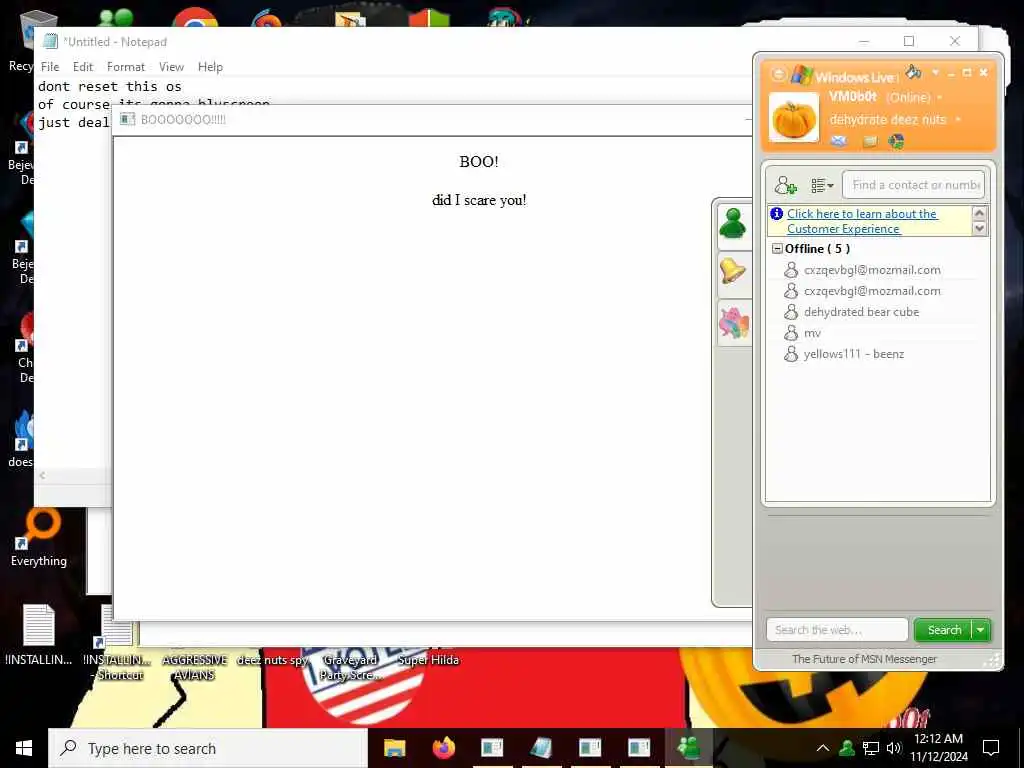Select the Graveyard Party Scre... desktop label
Screen dimensions: 1024x768
[x=351, y=667]
